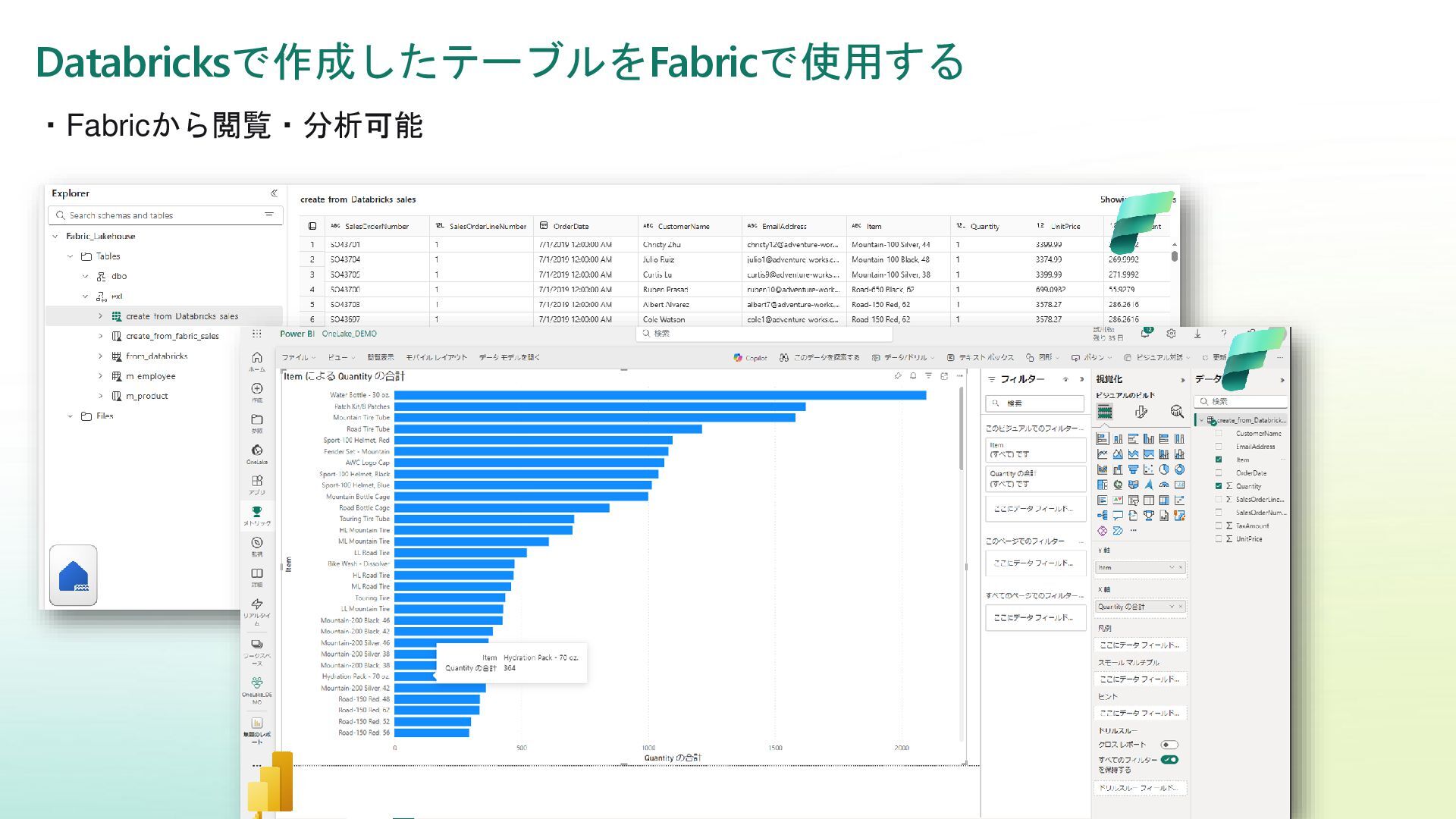The height and width of the screenshot is (819, 1456).
Task: Click the OneLake_DEMO workspace link
Action: click(349, 334)
